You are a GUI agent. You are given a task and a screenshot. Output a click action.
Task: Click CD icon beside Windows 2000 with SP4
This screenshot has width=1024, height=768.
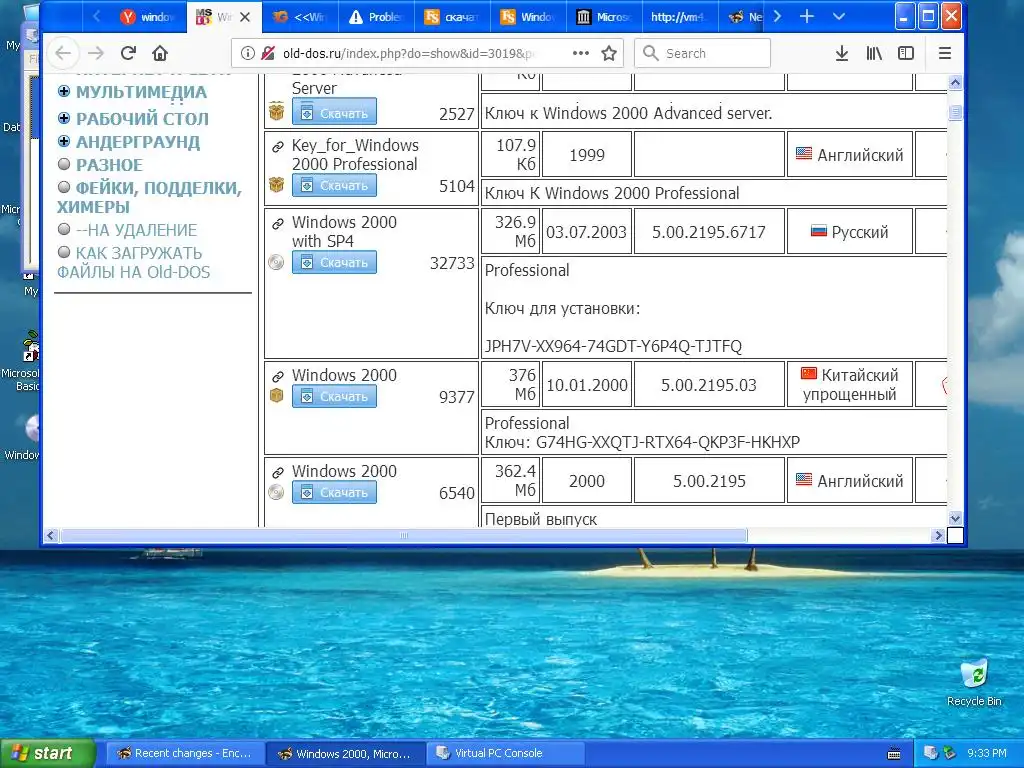pos(276,263)
